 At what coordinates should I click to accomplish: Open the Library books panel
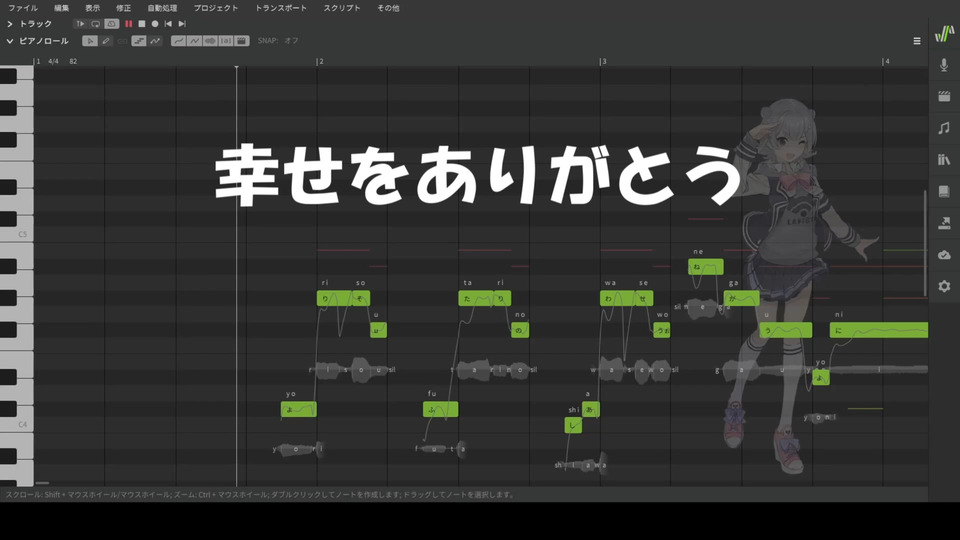point(943,160)
